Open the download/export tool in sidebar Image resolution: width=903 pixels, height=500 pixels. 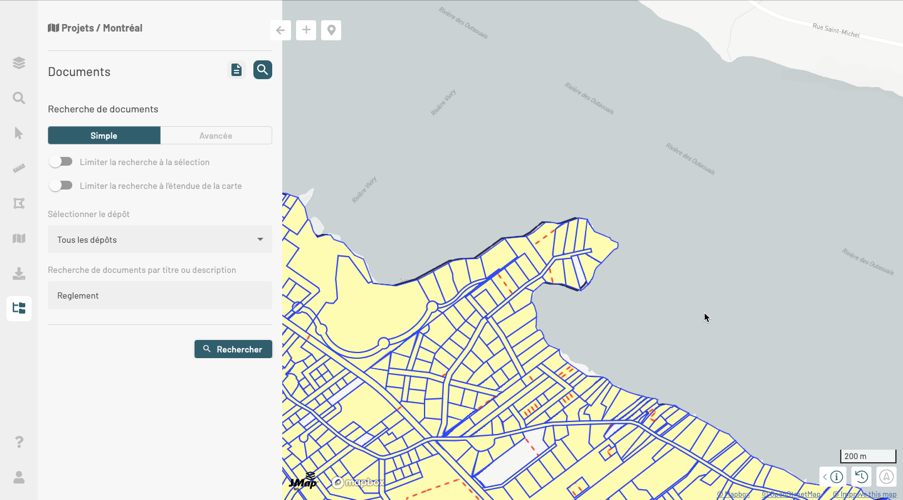click(x=19, y=273)
